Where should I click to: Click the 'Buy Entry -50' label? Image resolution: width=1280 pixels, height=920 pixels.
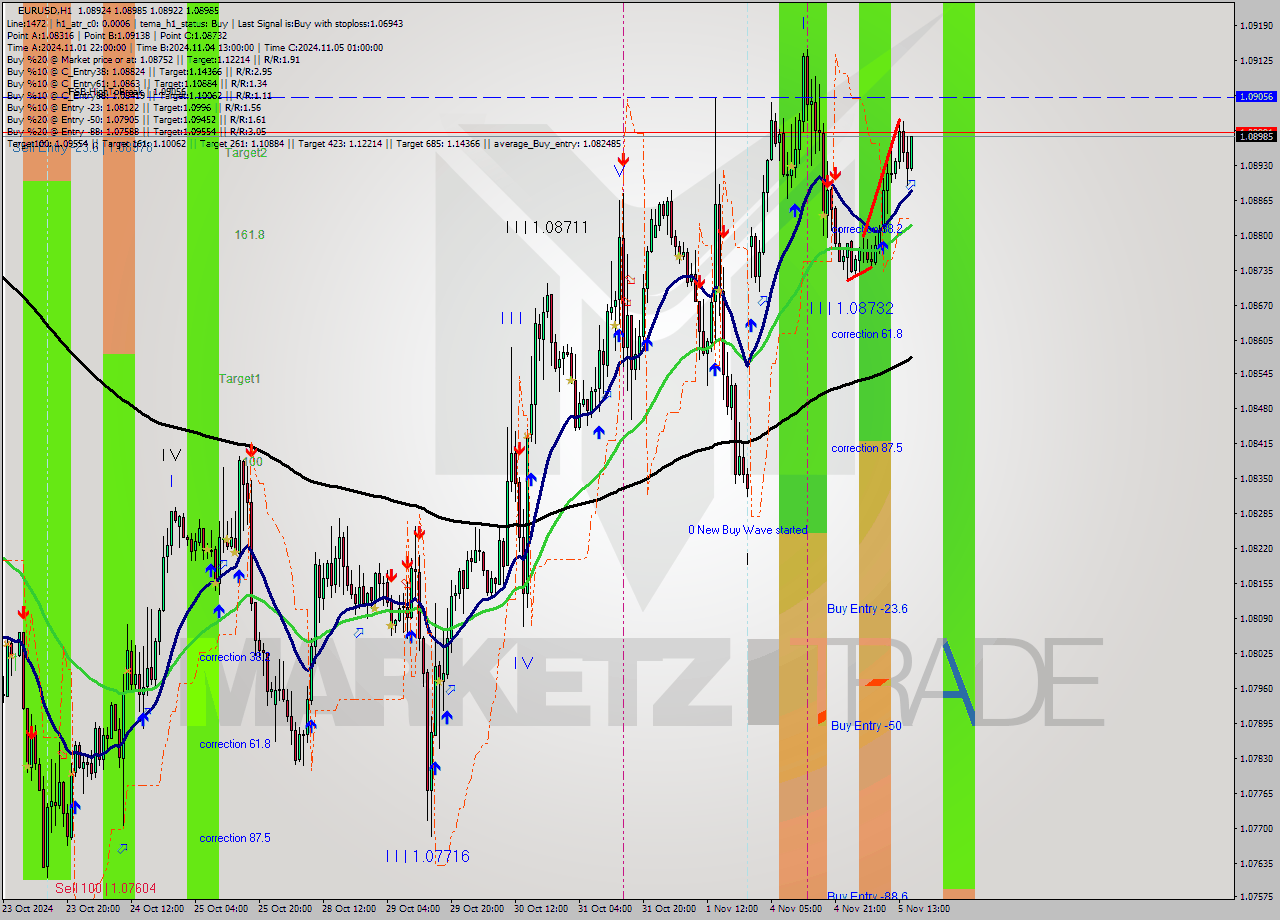(866, 726)
